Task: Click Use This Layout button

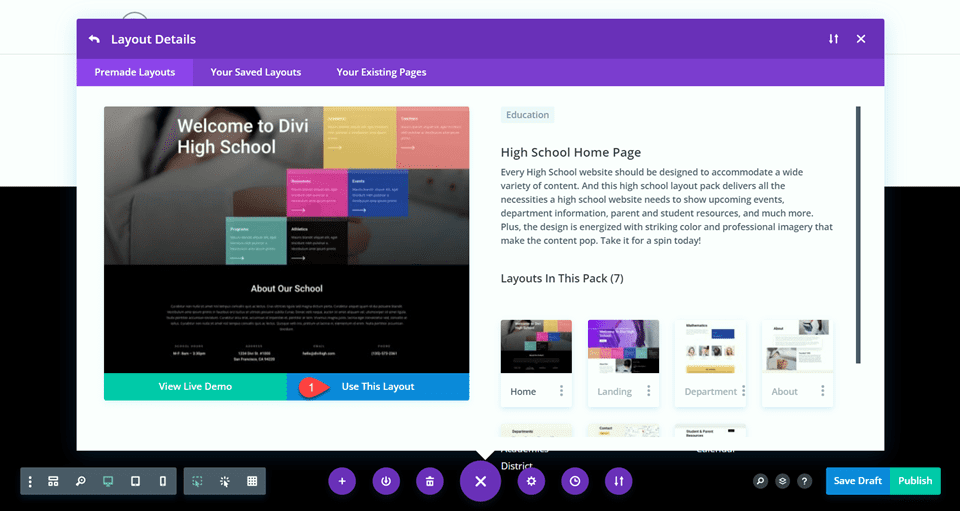Action: (x=378, y=387)
